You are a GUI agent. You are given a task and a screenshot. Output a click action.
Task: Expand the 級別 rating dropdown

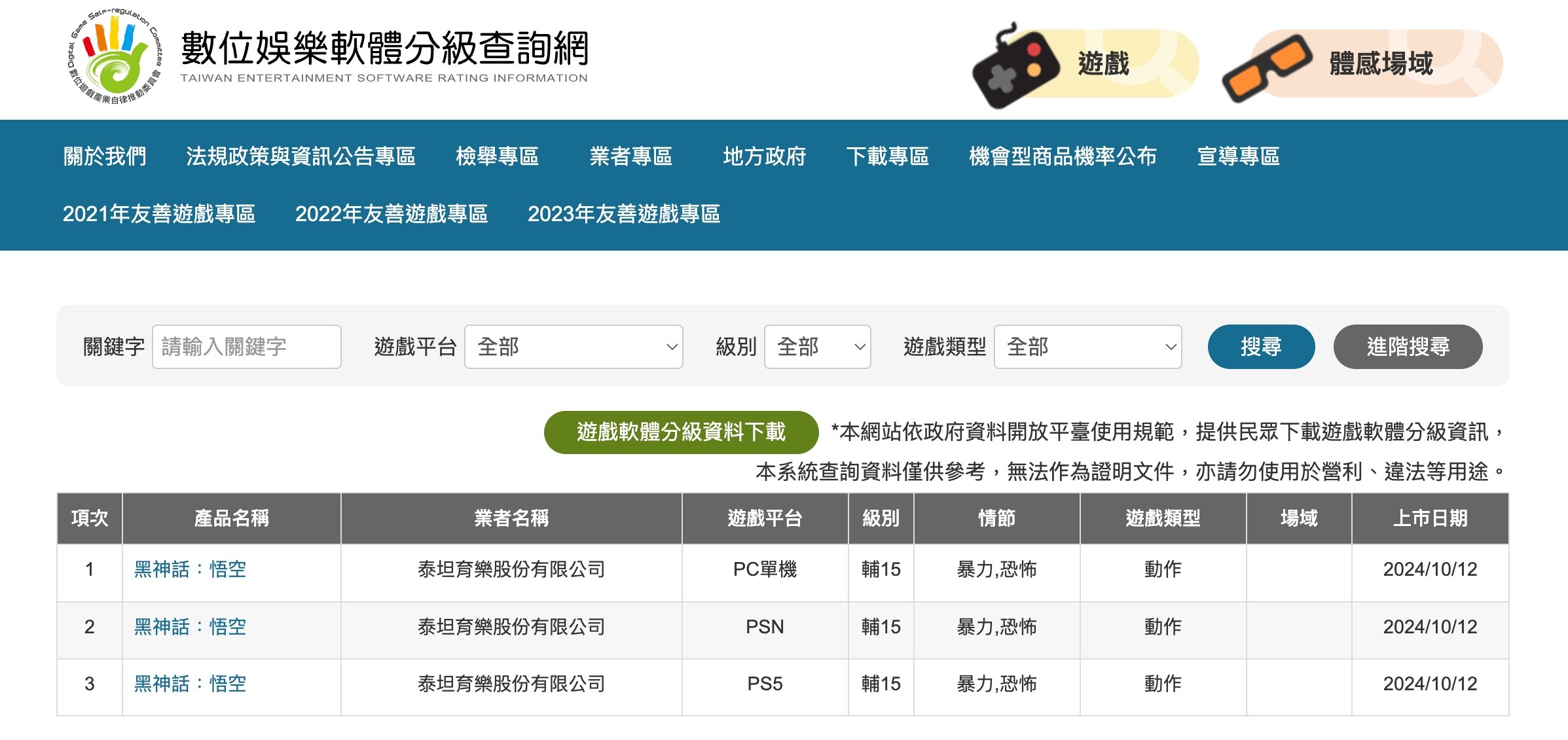[818, 347]
